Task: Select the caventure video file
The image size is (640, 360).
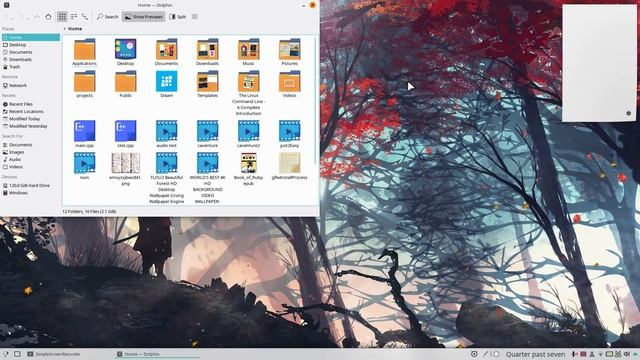Action: pyautogui.click(x=207, y=131)
